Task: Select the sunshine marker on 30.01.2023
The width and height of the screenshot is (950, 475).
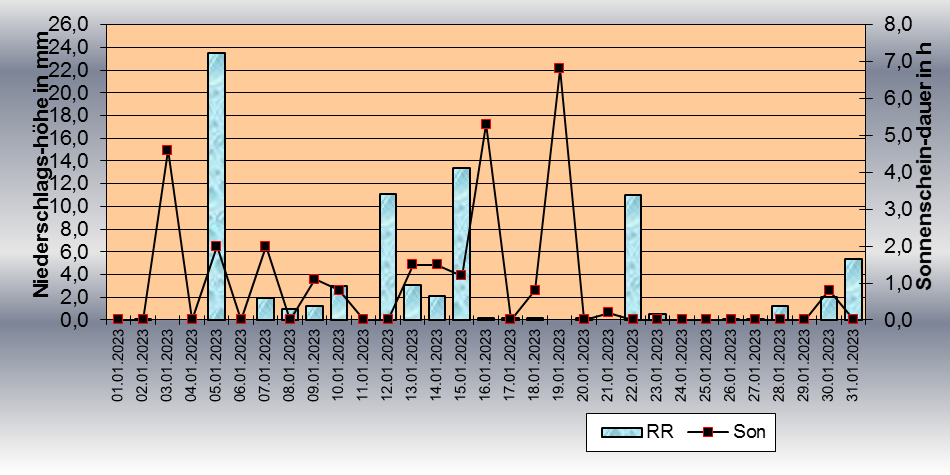Action: point(829,291)
